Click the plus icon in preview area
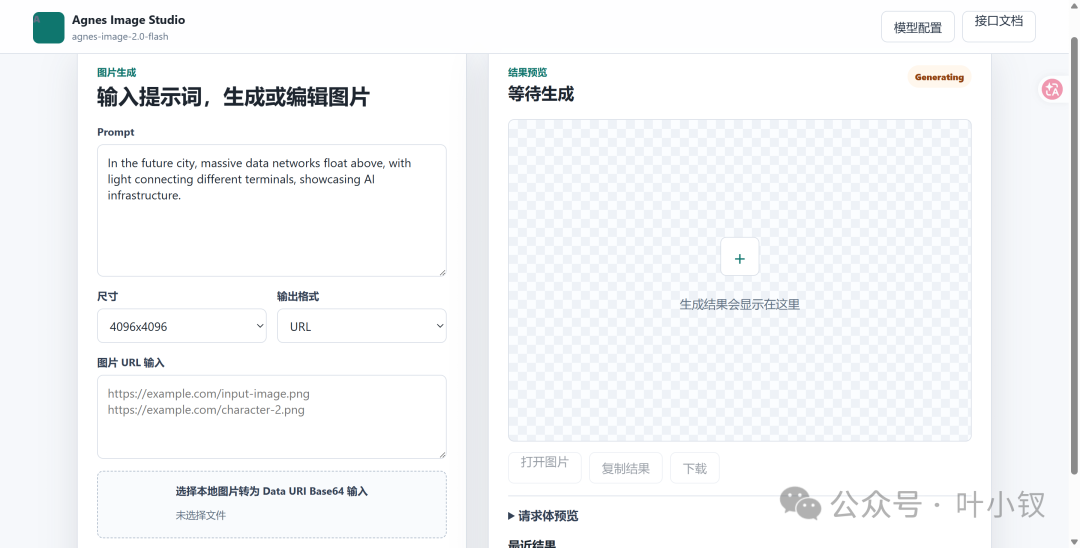Image resolution: width=1080 pixels, height=548 pixels. (739, 257)
